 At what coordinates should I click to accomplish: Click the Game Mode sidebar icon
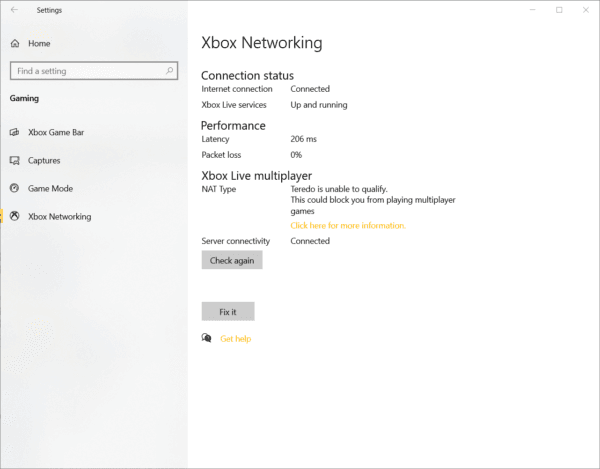15,188
